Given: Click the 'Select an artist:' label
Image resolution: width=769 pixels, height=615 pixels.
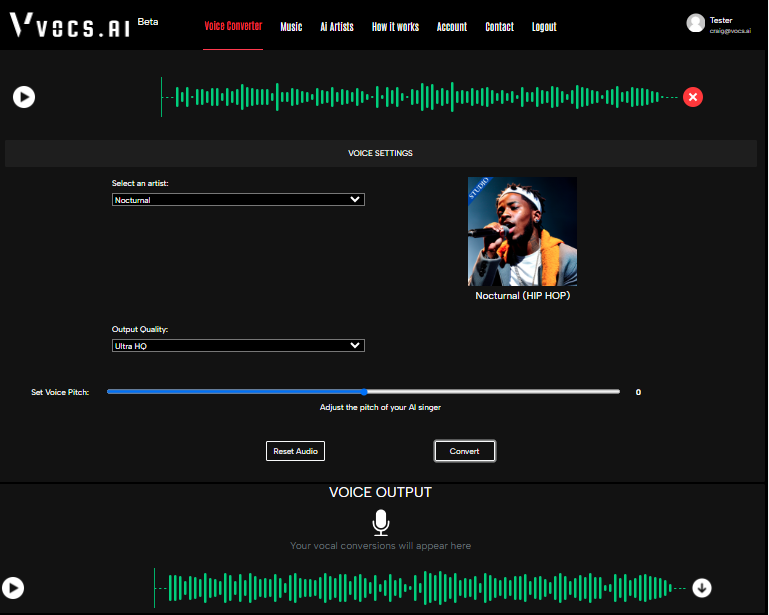Looking at the screenshot, I should click(x=140, y=183).
